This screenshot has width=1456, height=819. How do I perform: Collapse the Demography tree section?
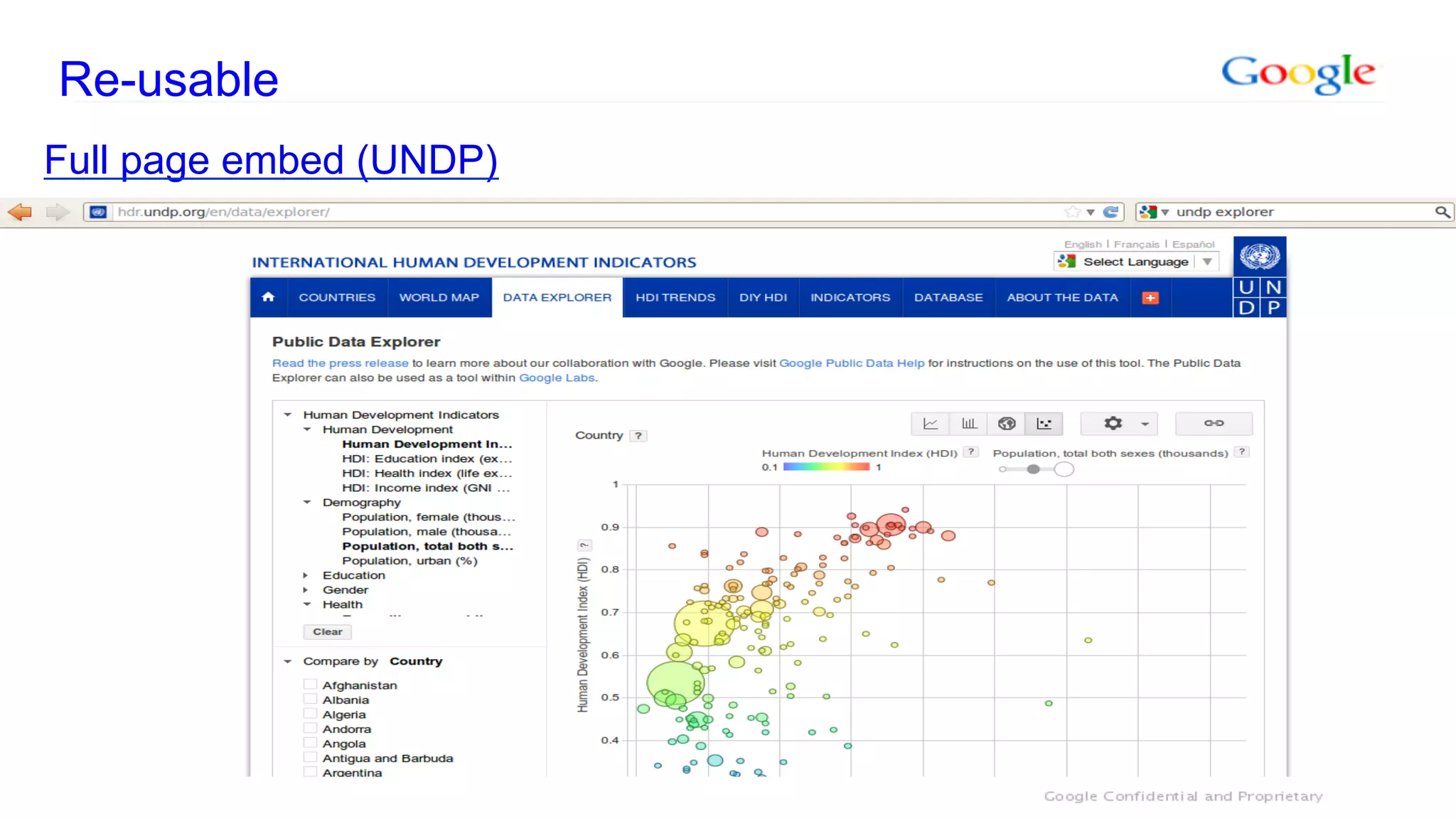click(307, 502)
